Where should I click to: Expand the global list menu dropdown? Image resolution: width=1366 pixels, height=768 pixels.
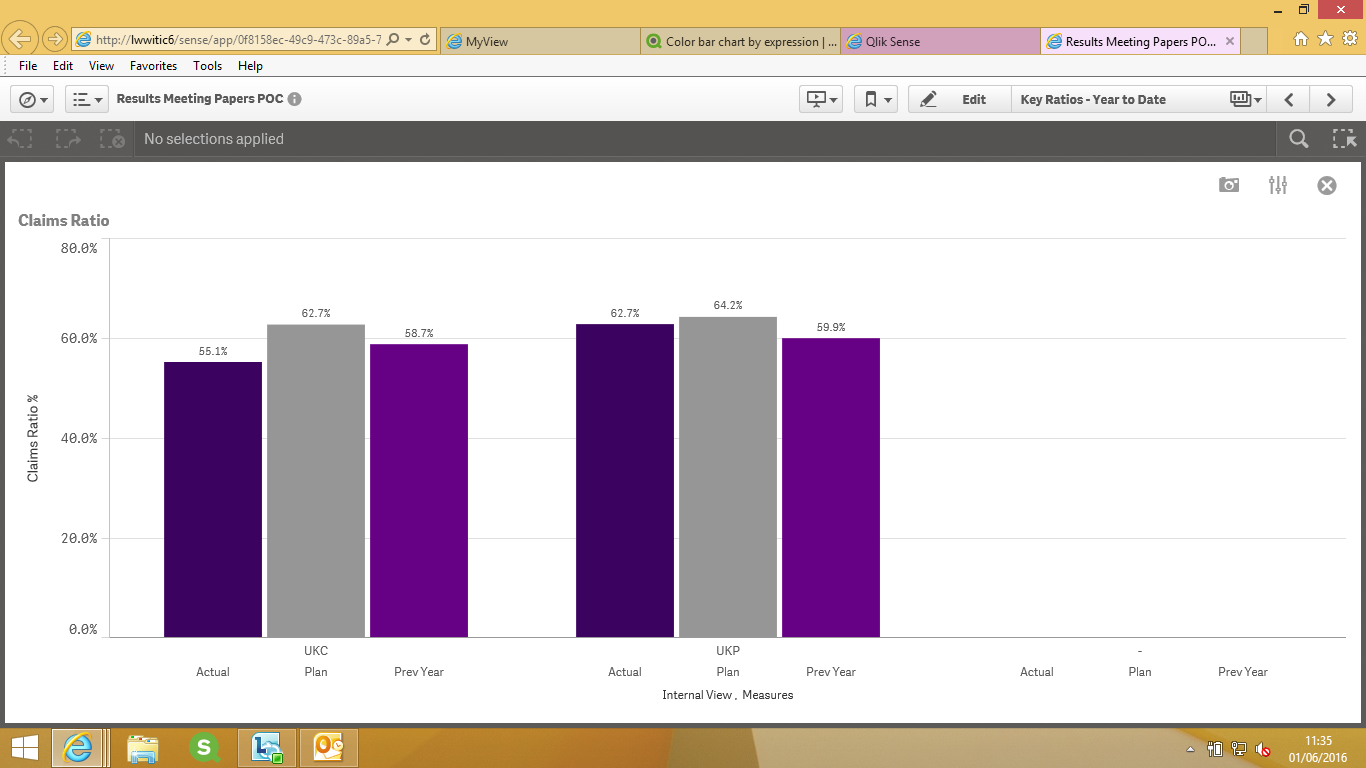tap(86, 99)
